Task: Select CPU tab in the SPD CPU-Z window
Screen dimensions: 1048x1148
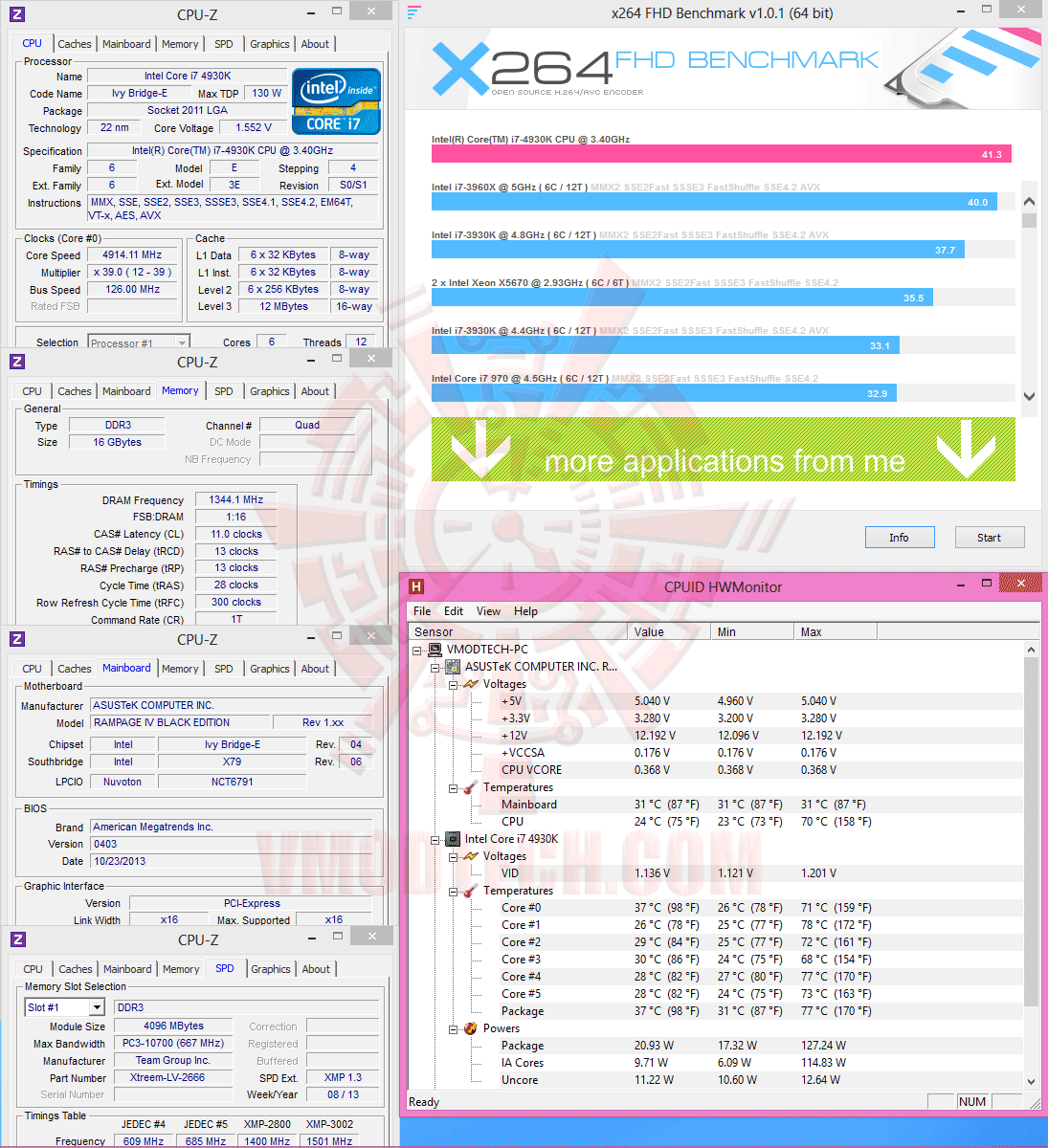Action: tap(33, 969)
